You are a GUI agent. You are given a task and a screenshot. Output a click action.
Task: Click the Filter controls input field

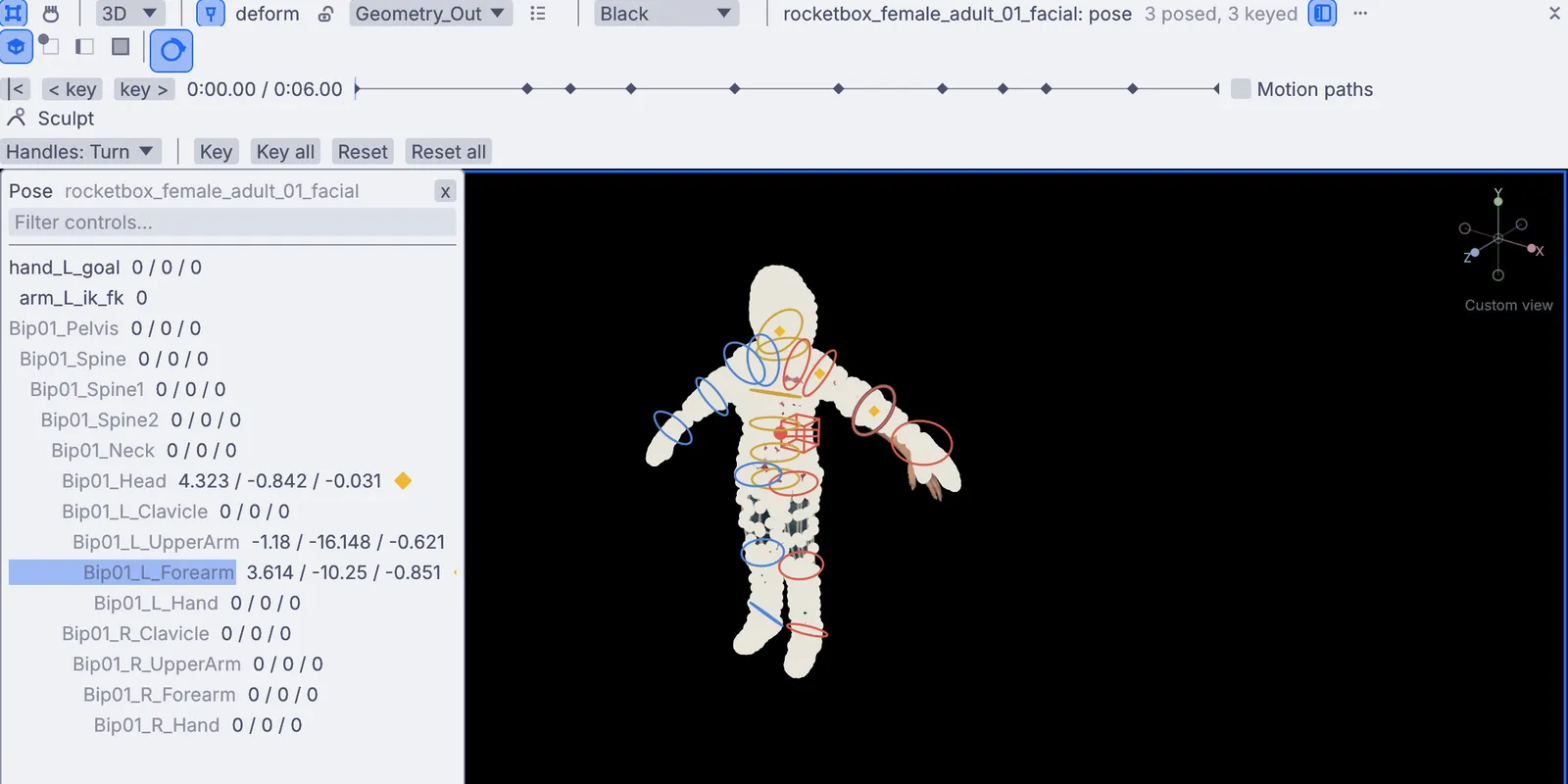[232, 222]
